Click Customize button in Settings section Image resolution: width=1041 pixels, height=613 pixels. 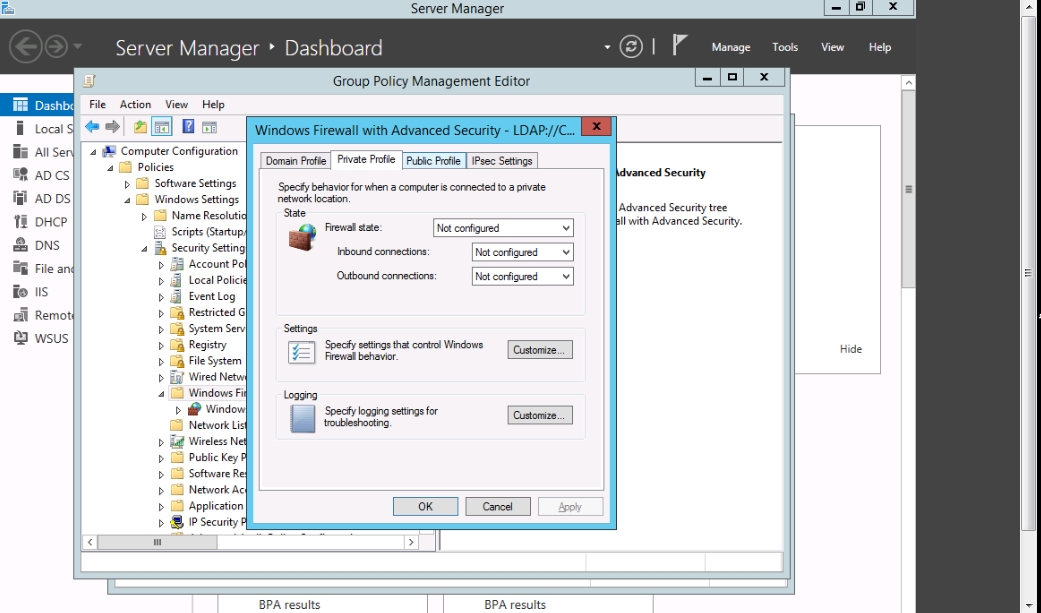click(540, 350)
